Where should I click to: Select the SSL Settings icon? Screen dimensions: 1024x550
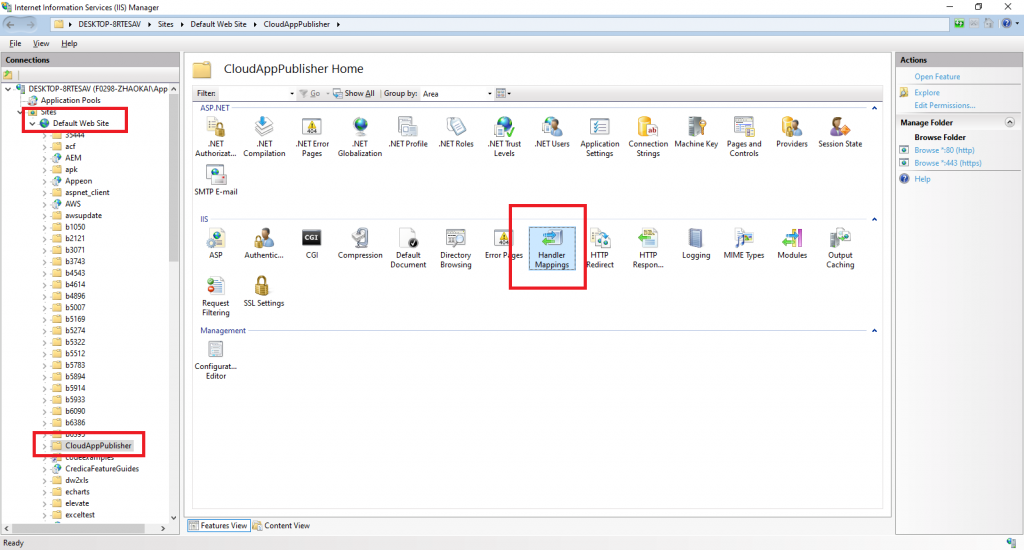pyautogui.click(x=264, y=291)
